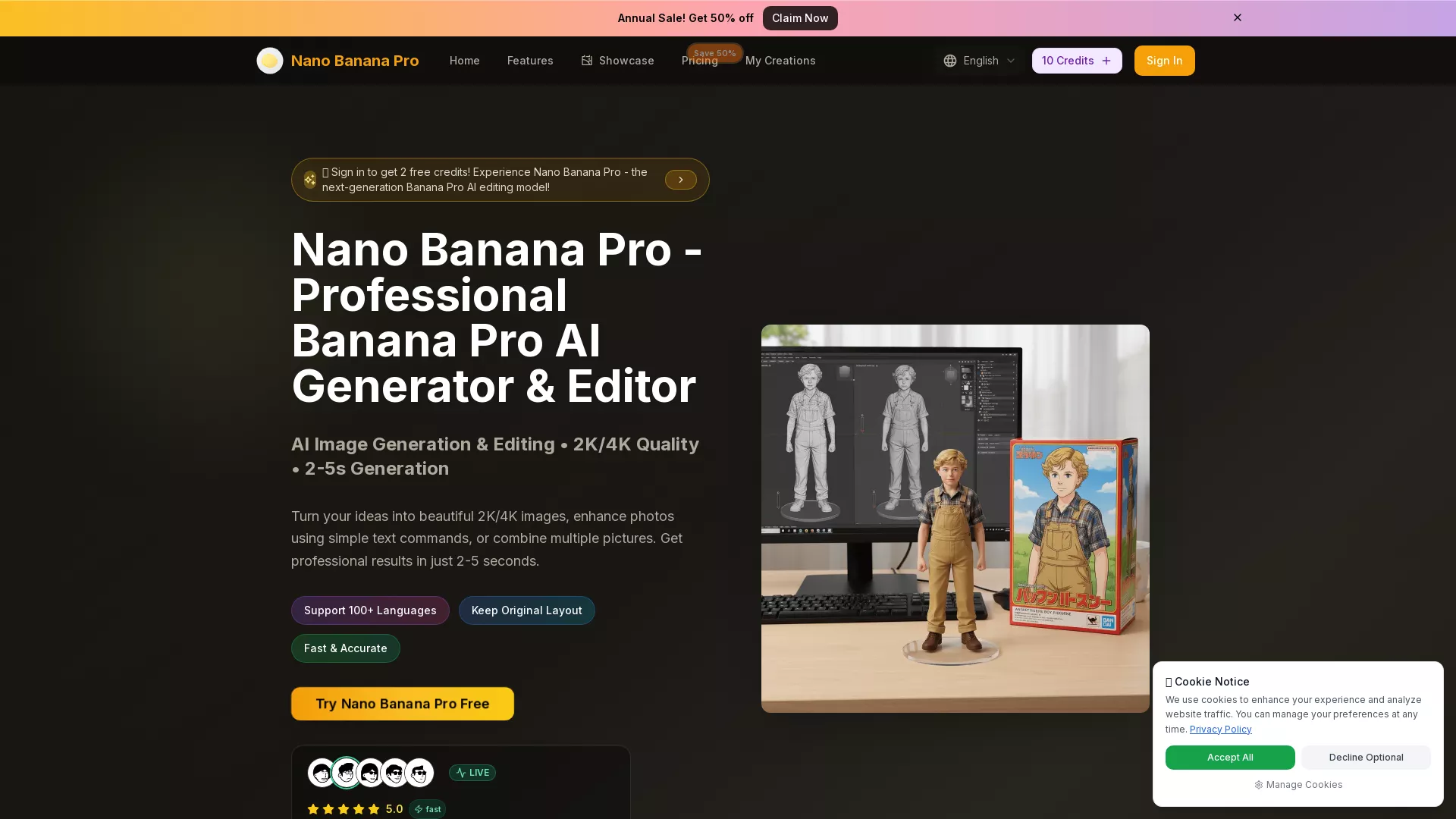Click the Annual Sale banner text
The width and height of the screenshot is (1456, 819).
click(686, 18)
